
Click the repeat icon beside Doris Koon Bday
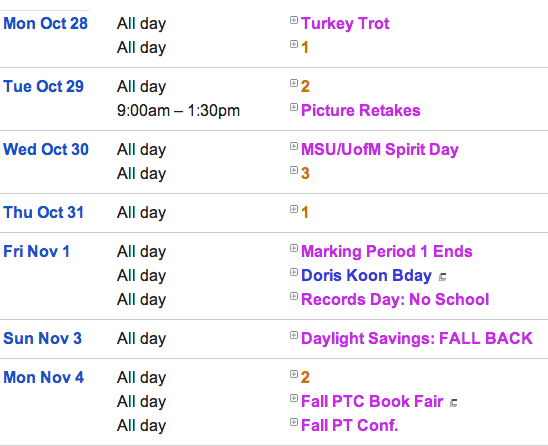click(442, 277)
